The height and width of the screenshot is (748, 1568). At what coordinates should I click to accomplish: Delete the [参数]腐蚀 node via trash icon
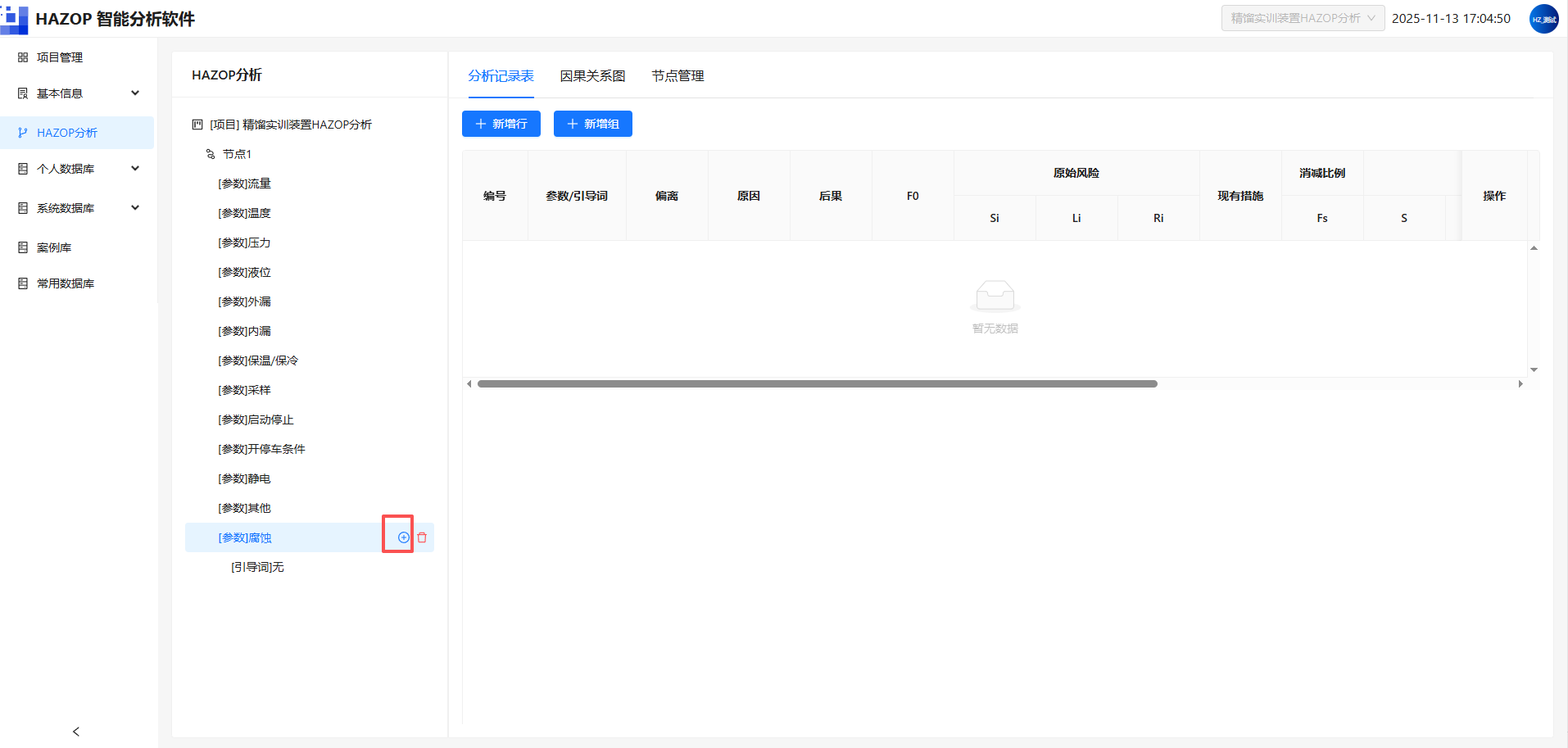pos(422,537)
